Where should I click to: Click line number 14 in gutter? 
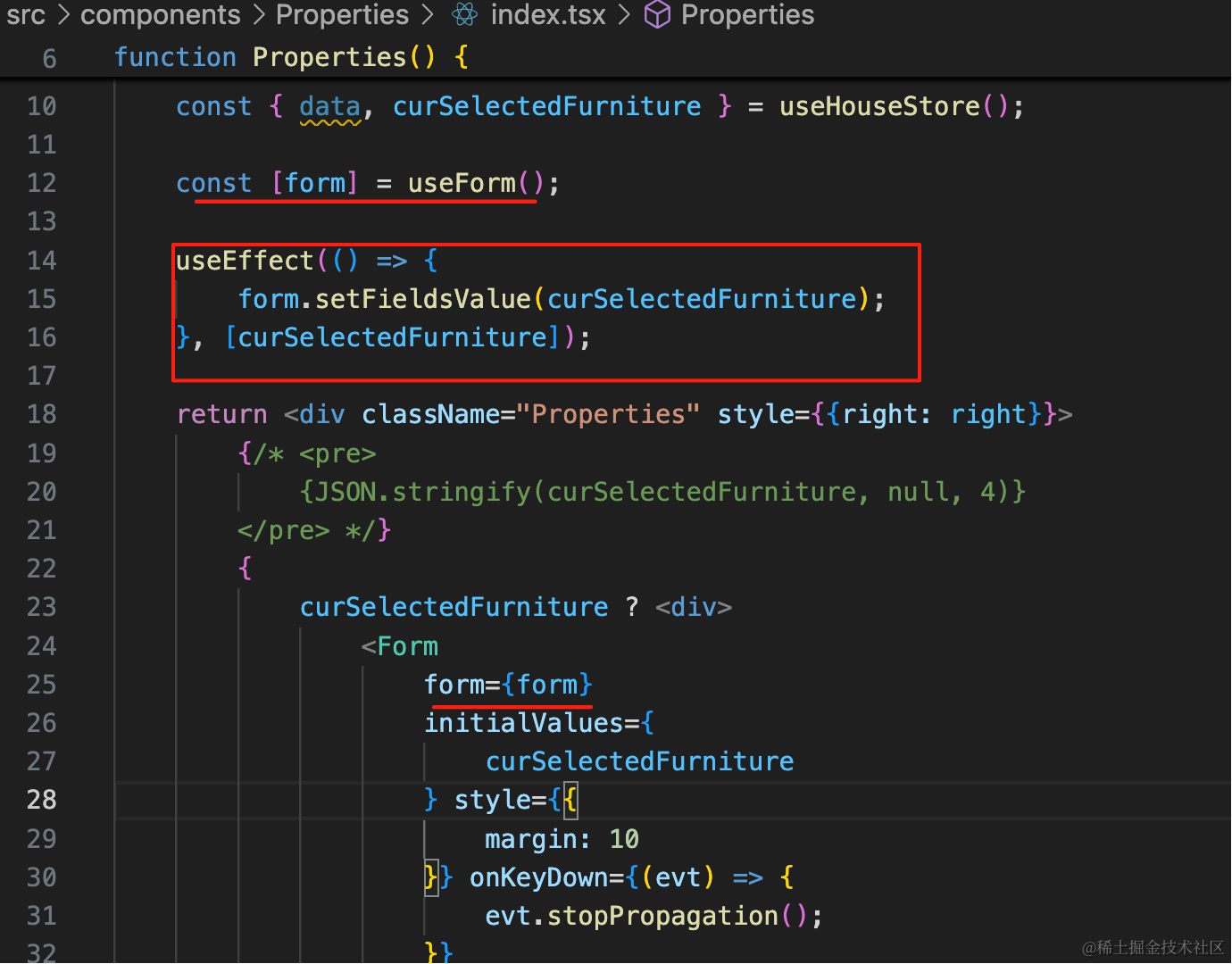click(x=42, y=261)
